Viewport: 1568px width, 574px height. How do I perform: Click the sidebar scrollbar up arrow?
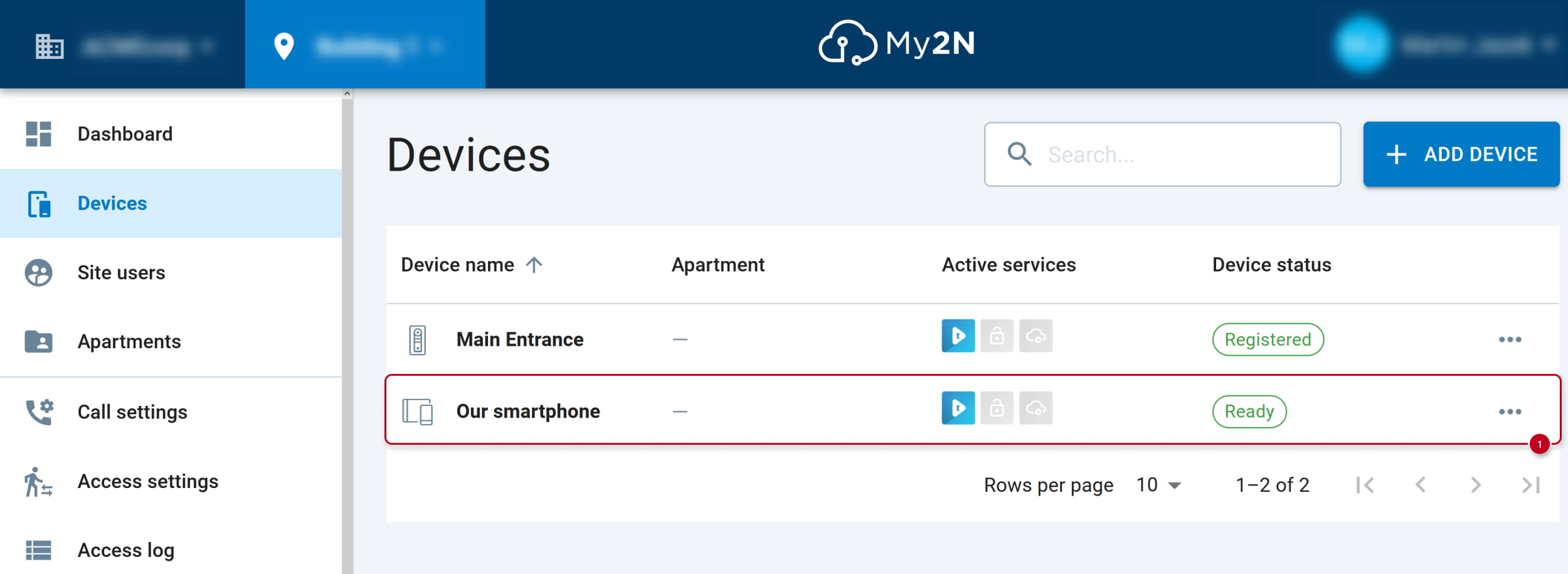(347, 93)
